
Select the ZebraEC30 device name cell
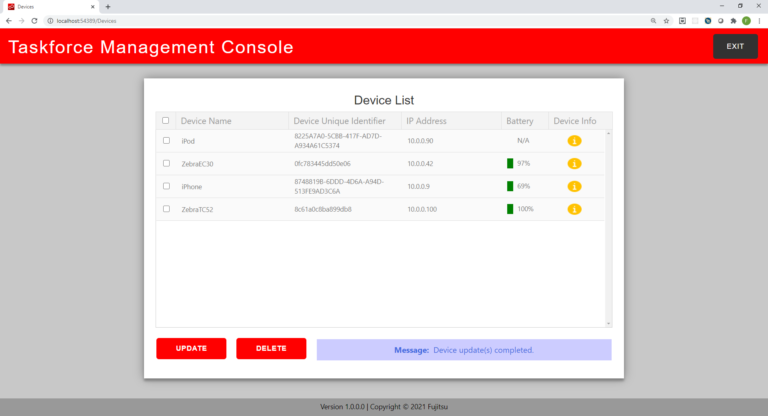(197, 164)
